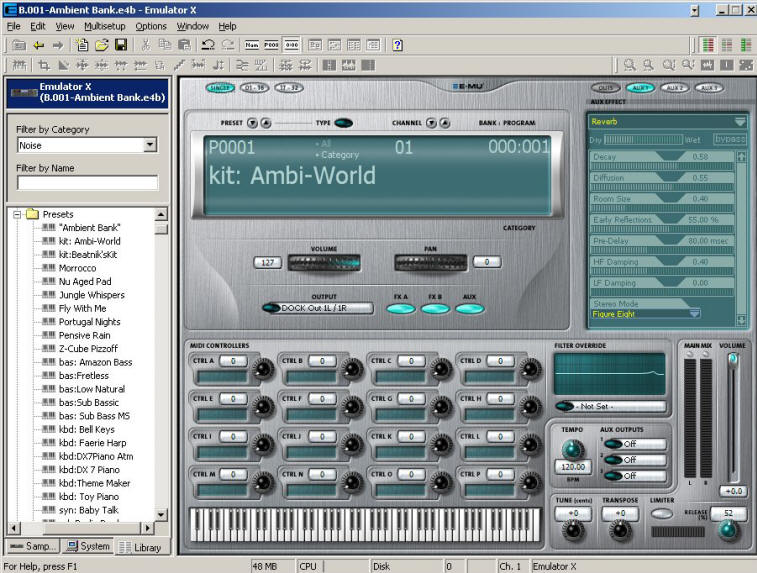Open the Reverb effect type dropdown
Screen dimensions: 757x573
click(x=740, y=122)
